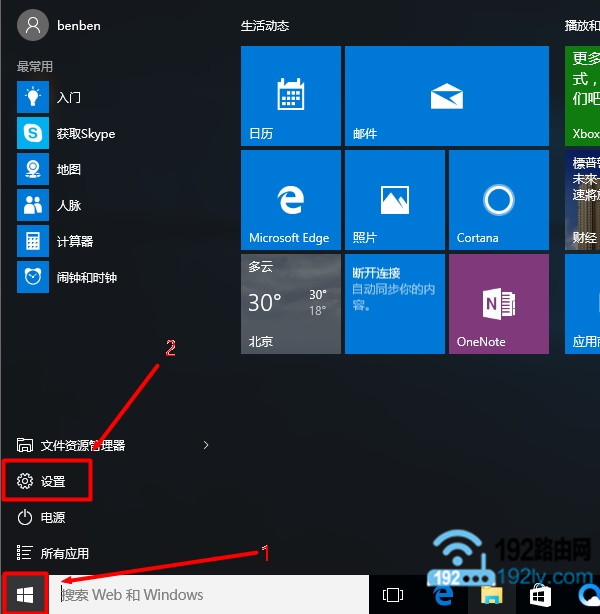Expand 文件资源管理器 jump list arrow

click(206, 445)
